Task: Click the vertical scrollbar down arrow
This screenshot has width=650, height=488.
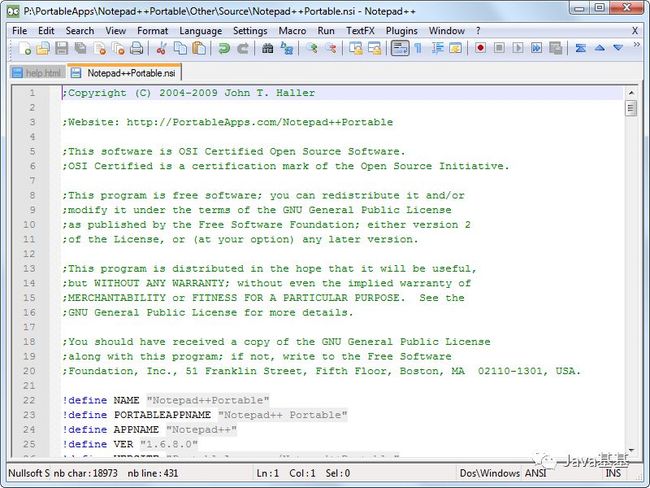Action: (x=631, y=450)
